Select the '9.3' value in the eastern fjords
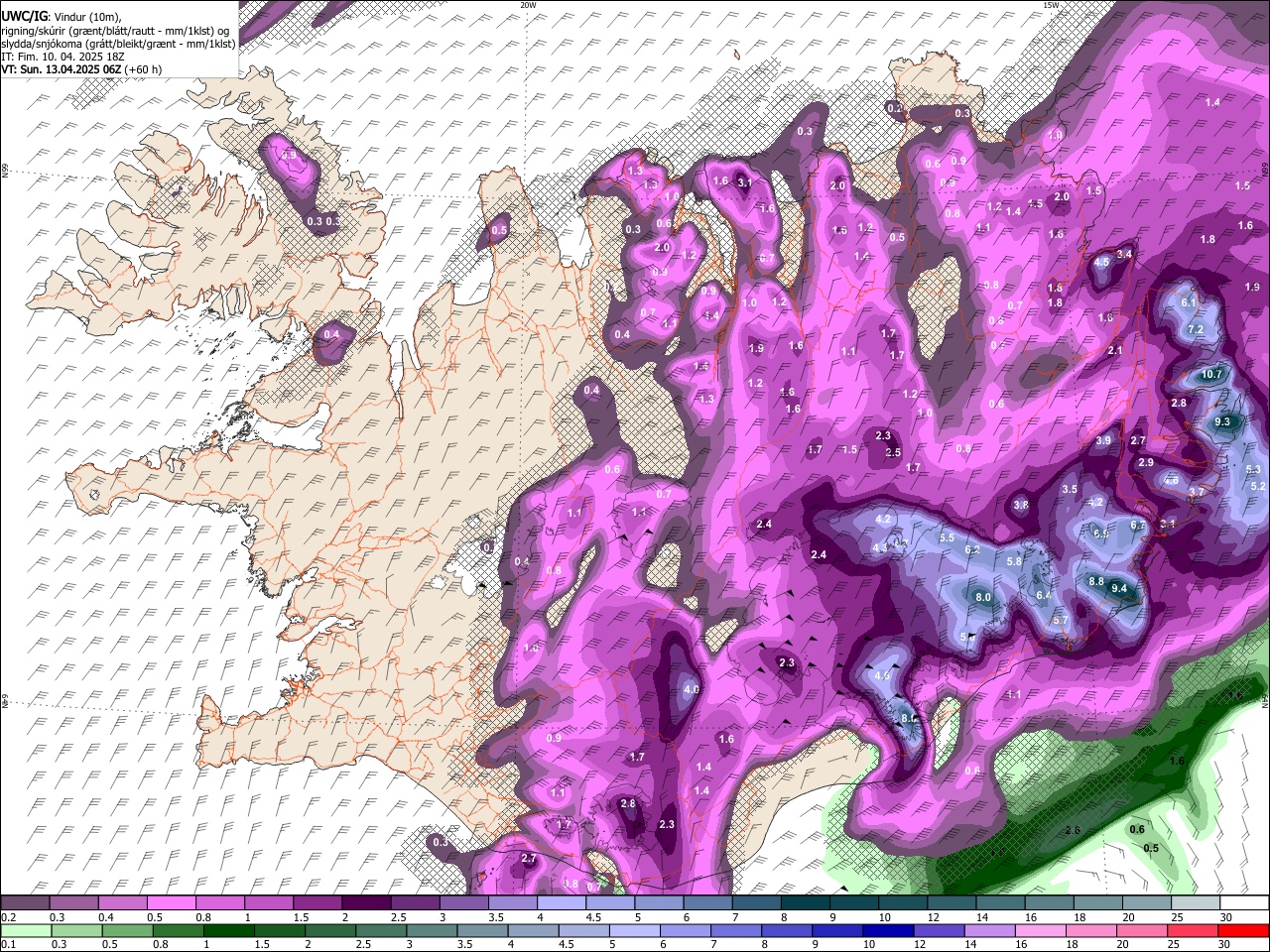Image resolution: width=1270 pixels, height=952 pixels. [x=1222, y=421]
